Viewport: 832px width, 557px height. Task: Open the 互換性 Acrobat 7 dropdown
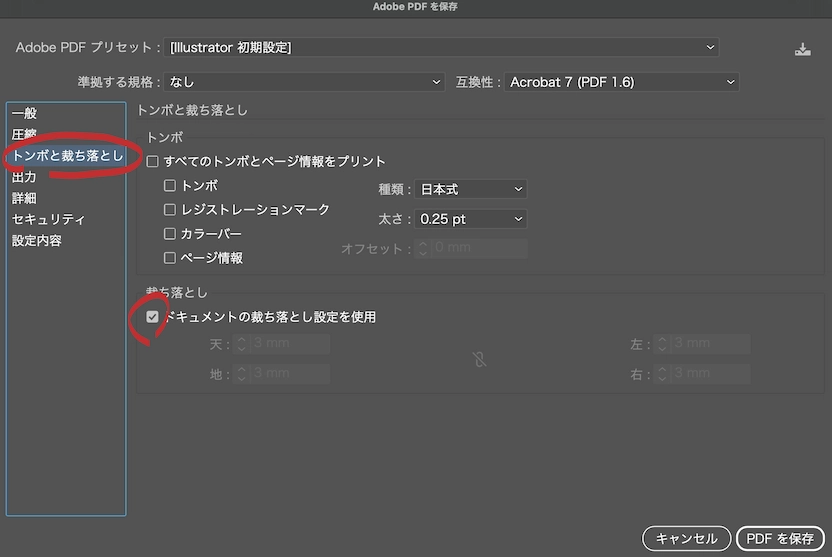(621, 82)
